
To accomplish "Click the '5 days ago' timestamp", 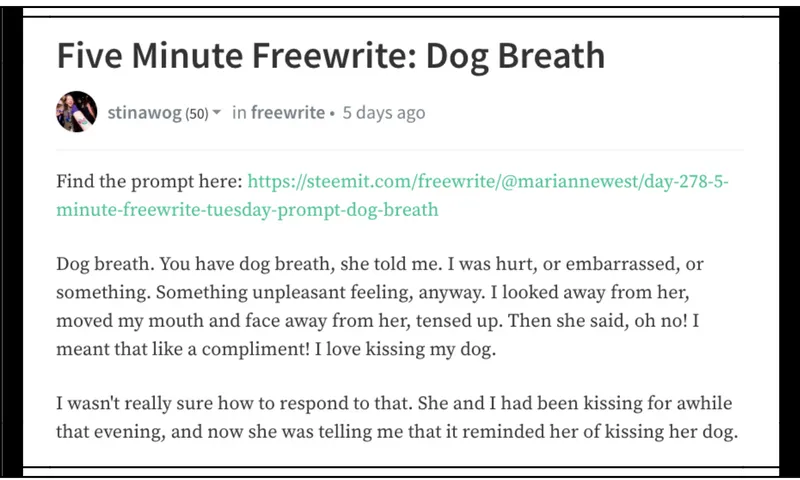I will (384, 113).
